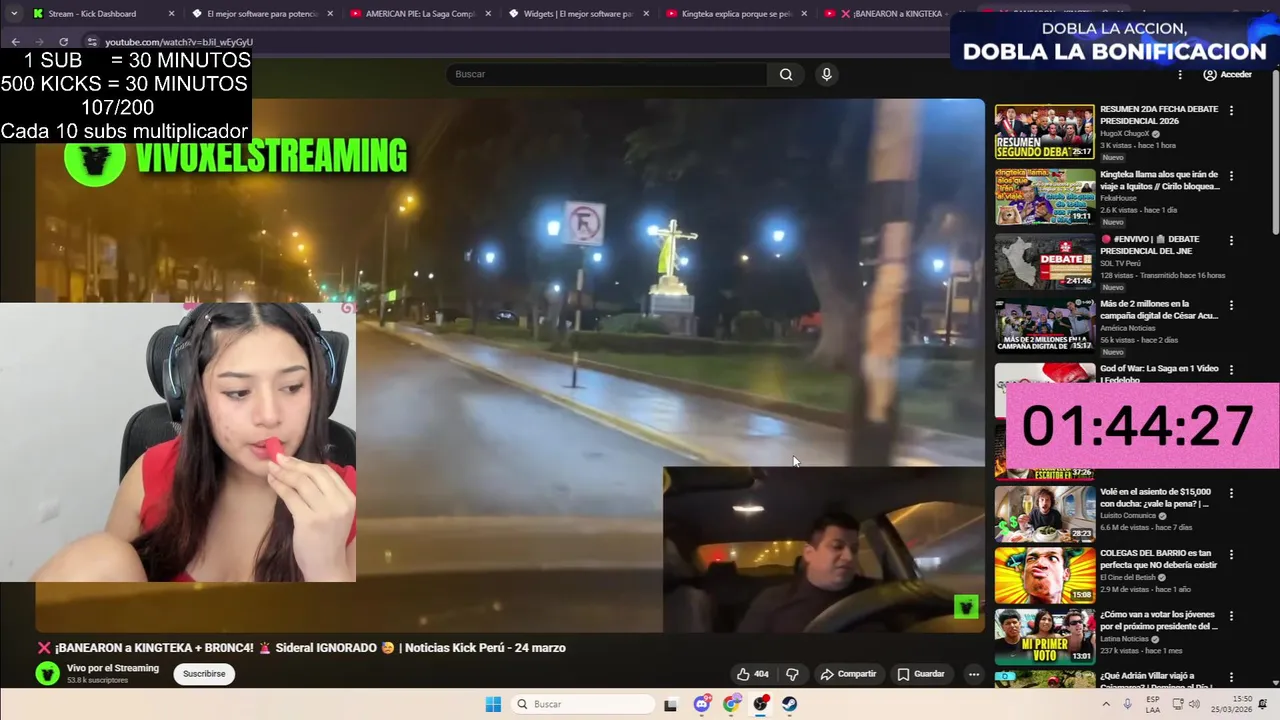
Task: Click the YouTube Buscar search field
Action: click(x=606, y=74)
